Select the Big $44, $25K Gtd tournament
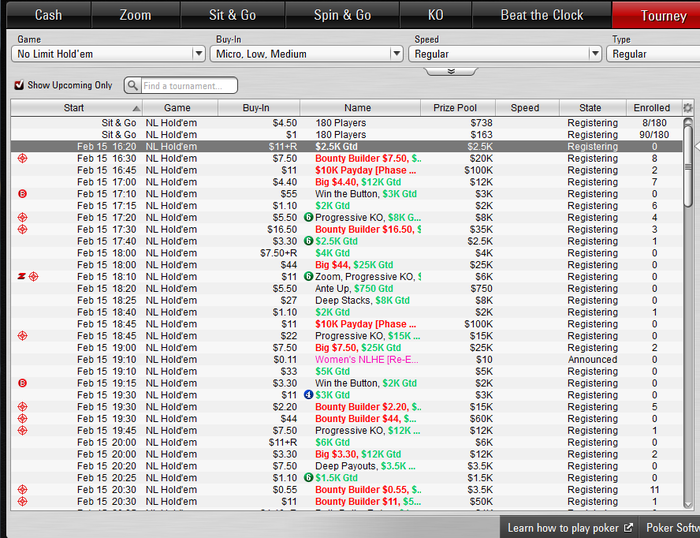700x538 pixels. (346, 265)
